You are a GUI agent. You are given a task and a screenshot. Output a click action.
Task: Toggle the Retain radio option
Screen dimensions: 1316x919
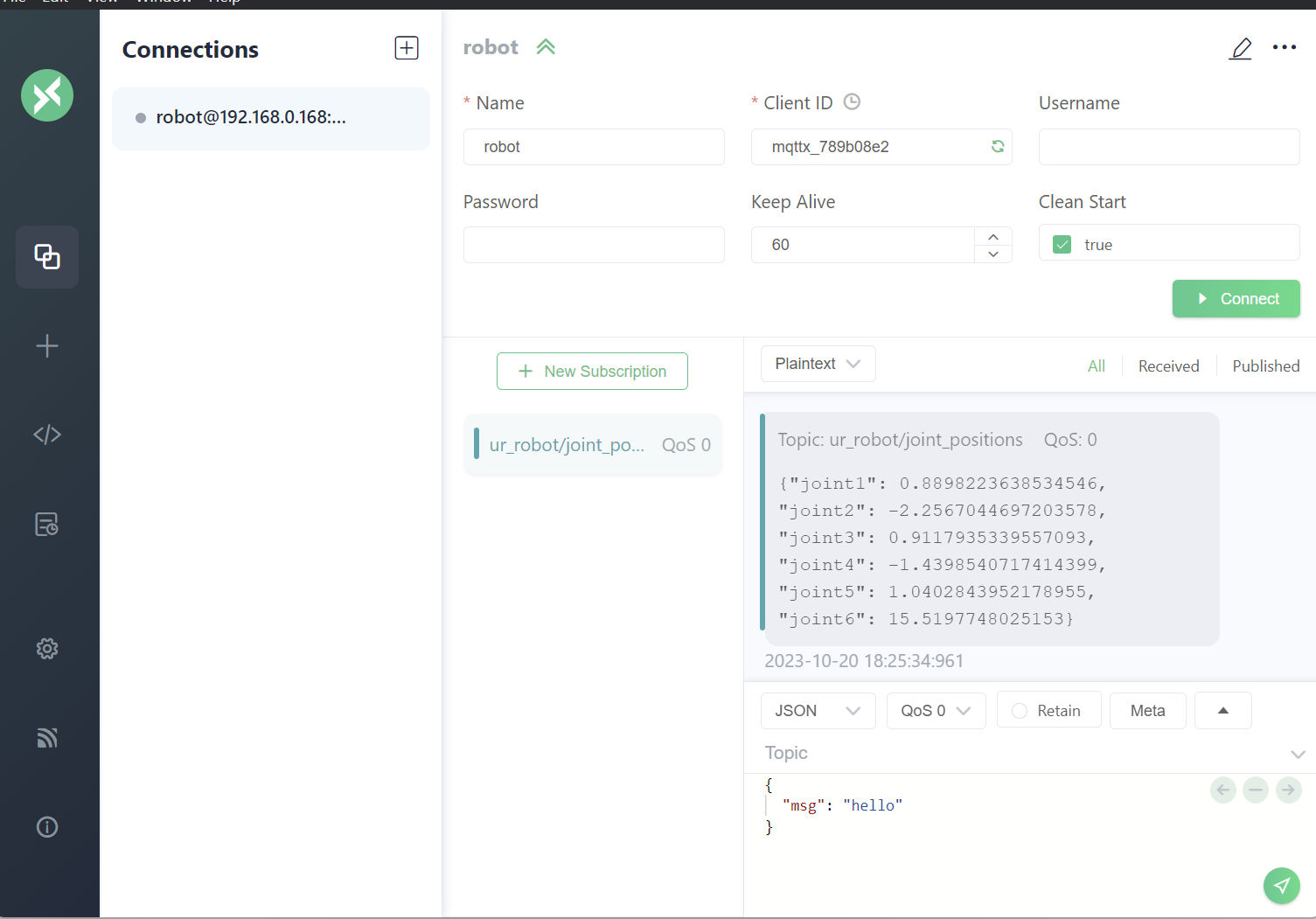tap(1020, 711)
